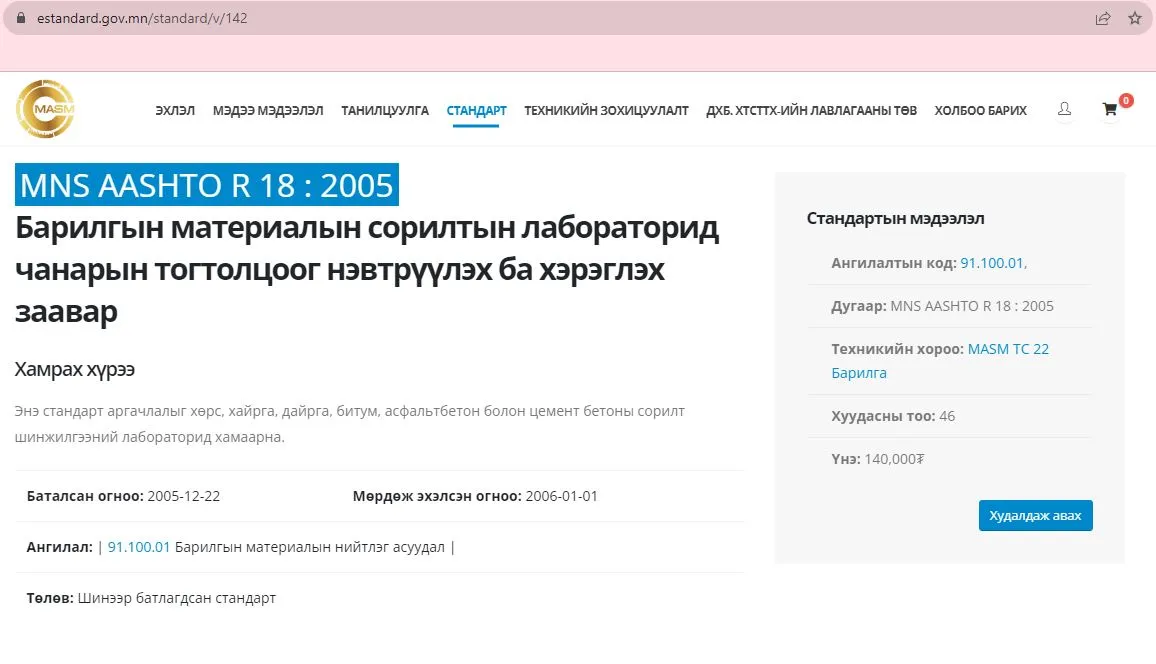
Task: Open the МЭДЭЭ МЭДЭЭЛЭЛ menu item
Action: [x=268, y=111]
